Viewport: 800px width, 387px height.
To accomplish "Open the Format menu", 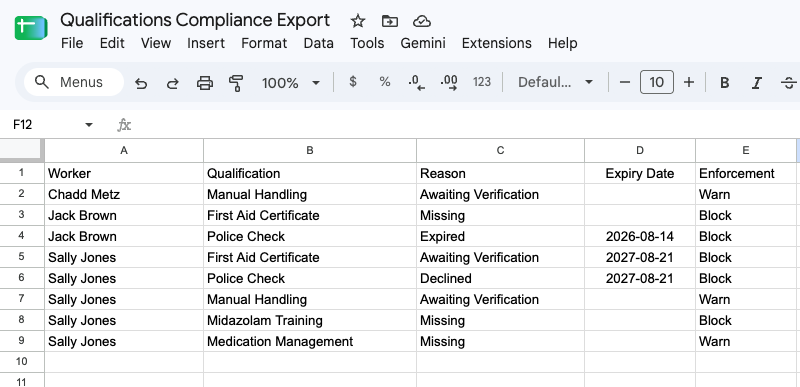I will point(264,43).
